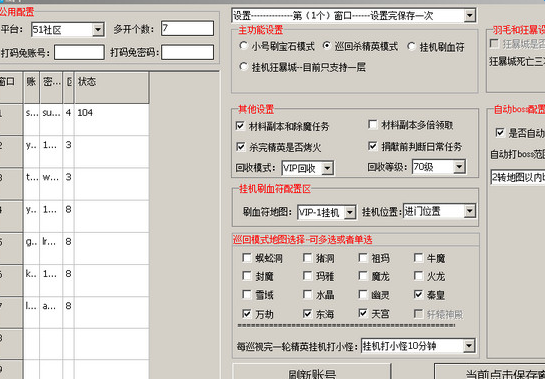This screenshot has height=379, width=545.
Task: Select password cell showing su...
Action: click(x=51, y=119)
